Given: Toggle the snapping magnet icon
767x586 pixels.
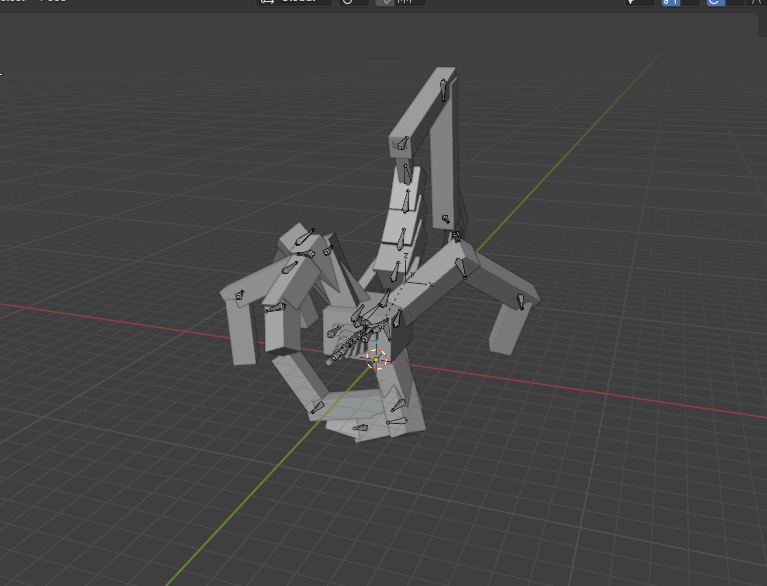Looking at the screenshot, I should (385, 2).
